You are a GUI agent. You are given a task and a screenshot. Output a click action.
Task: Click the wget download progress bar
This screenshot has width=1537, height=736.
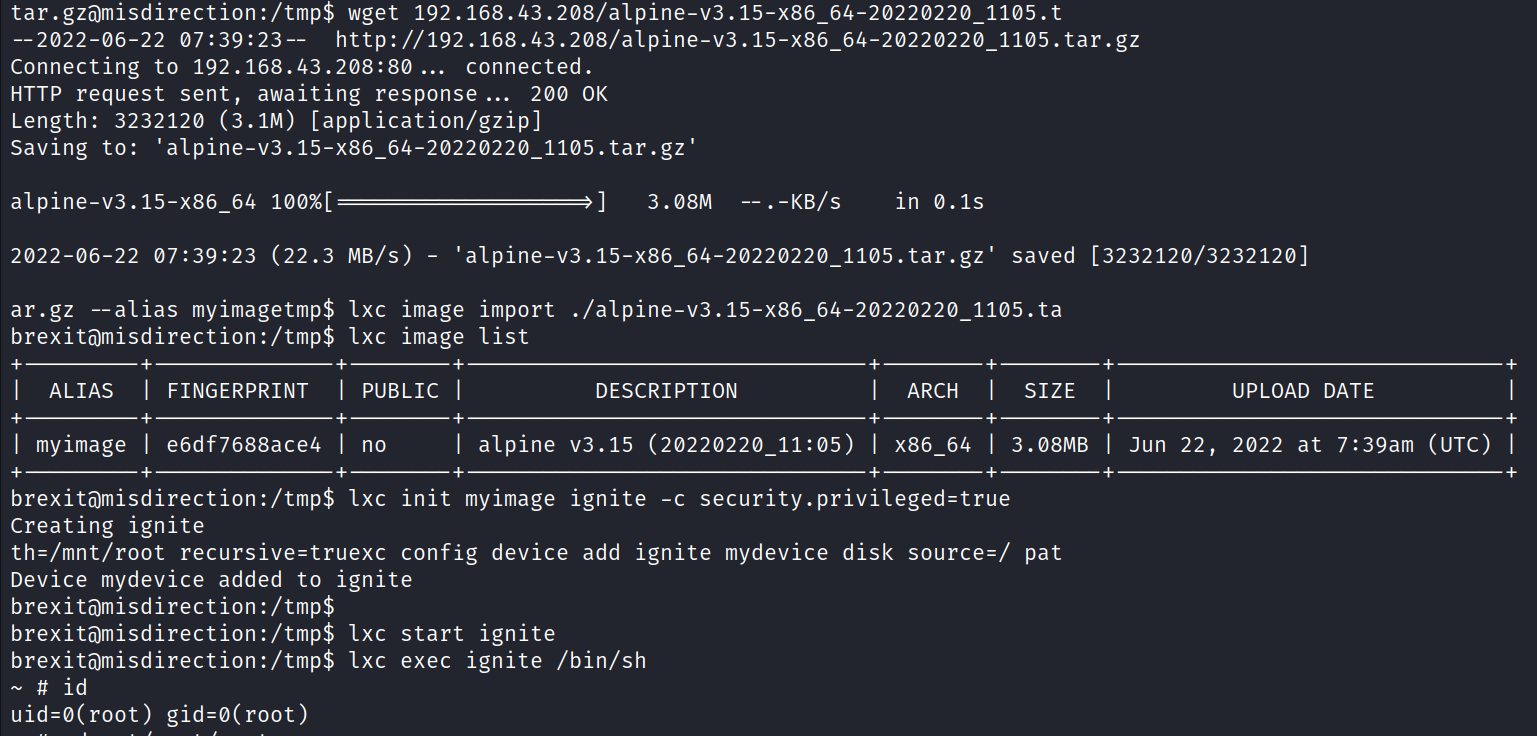click(465, 202)
